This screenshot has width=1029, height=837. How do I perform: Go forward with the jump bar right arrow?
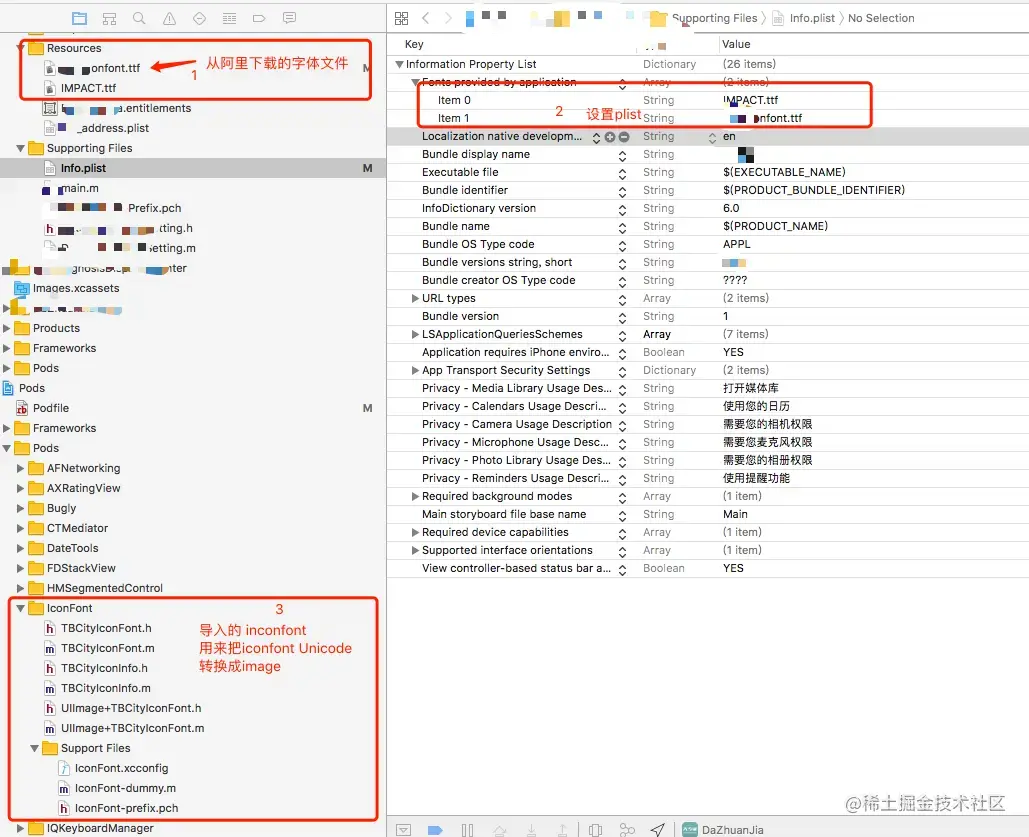point(448,18)
